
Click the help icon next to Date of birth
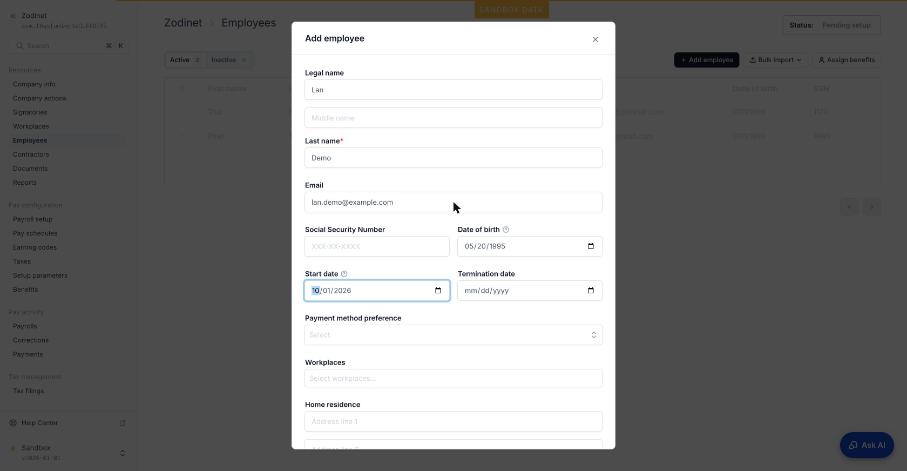pyautogui.click(x=506, y=230)
